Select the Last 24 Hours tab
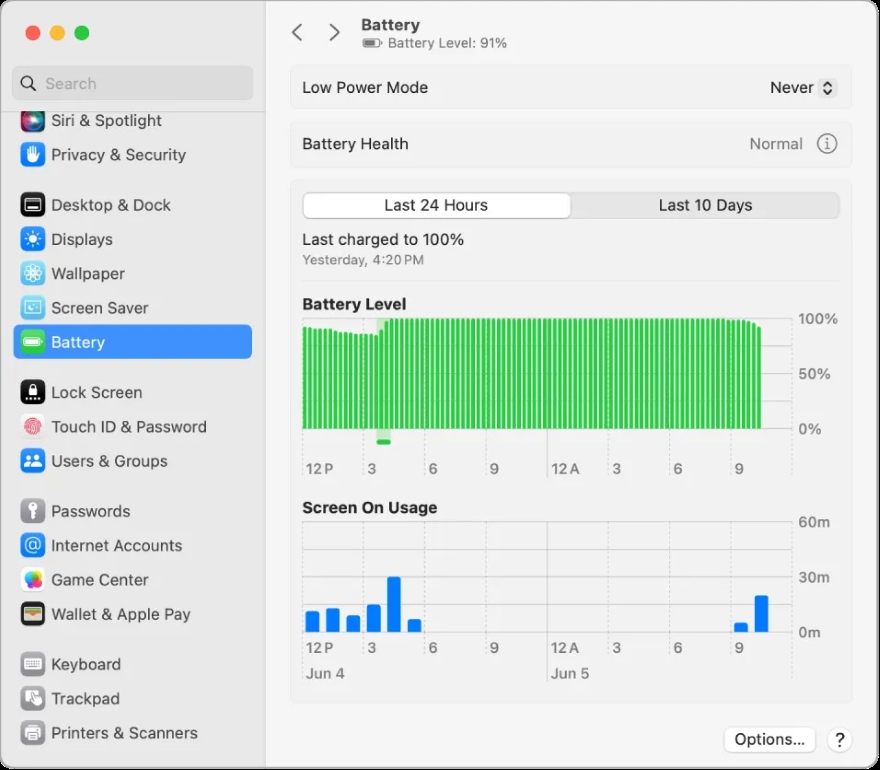This screenshot has height=770, width=880. point(436,205)
